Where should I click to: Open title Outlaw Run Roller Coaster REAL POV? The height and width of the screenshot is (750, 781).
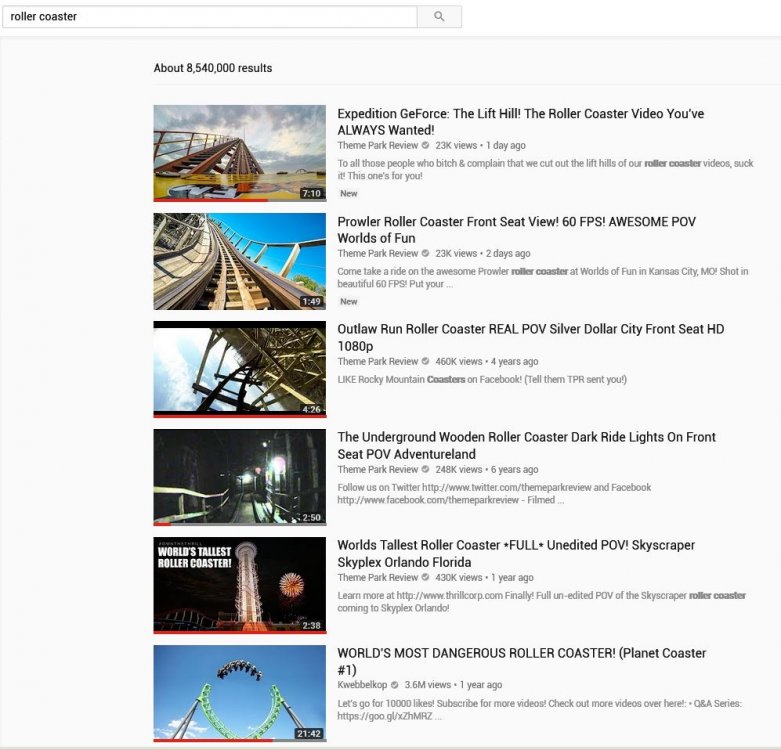pos(530,337)
